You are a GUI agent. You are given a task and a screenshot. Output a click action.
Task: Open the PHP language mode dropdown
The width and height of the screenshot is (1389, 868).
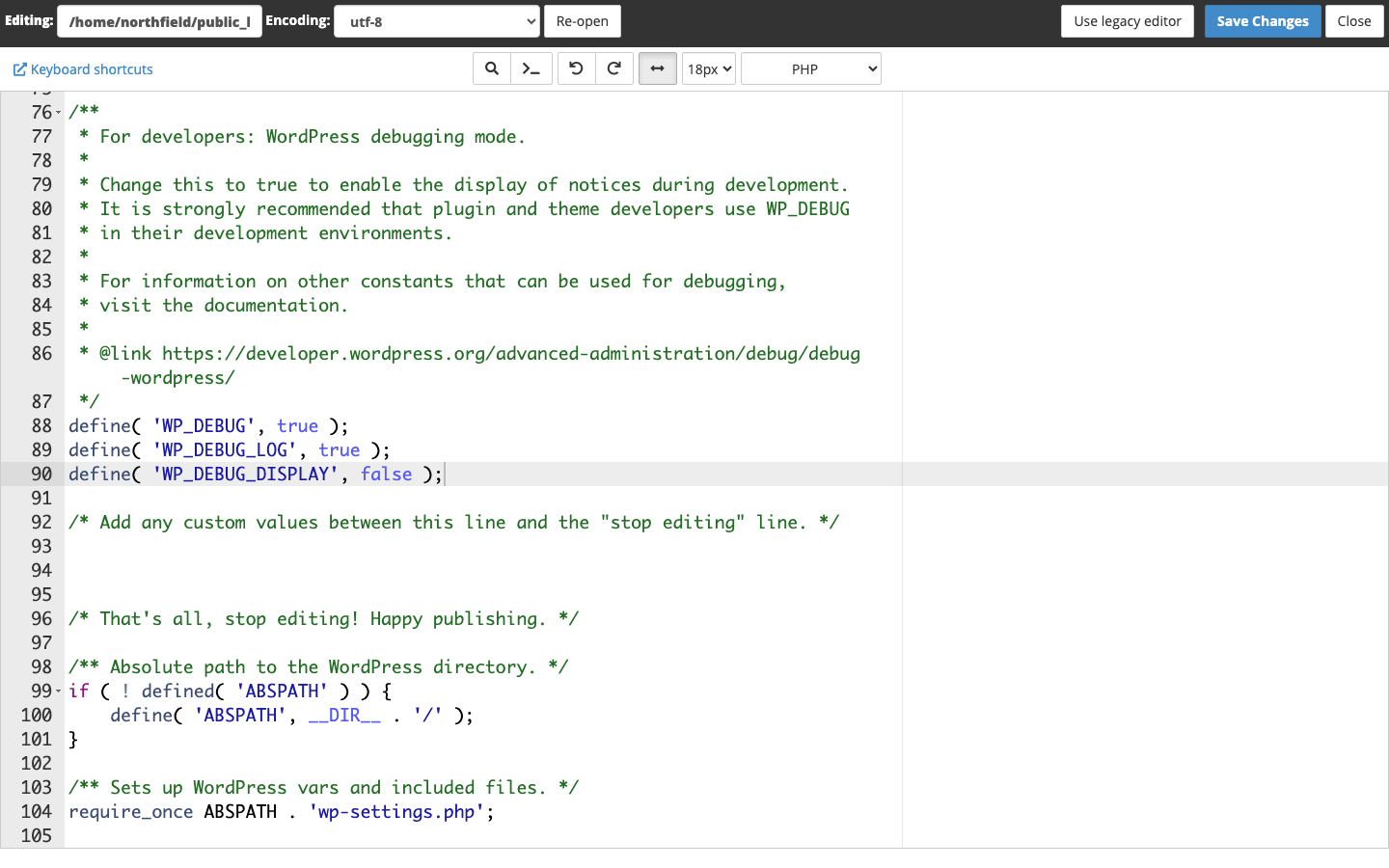tap(811, 68)
